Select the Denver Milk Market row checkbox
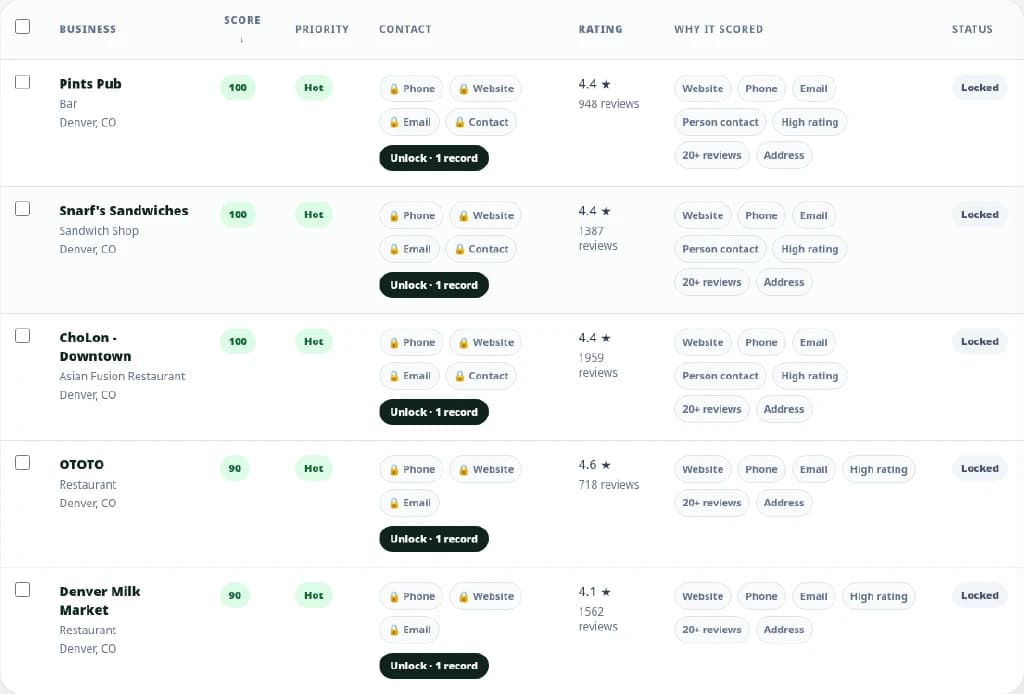This screenshot has width=1024, height=694. [22, 590]
